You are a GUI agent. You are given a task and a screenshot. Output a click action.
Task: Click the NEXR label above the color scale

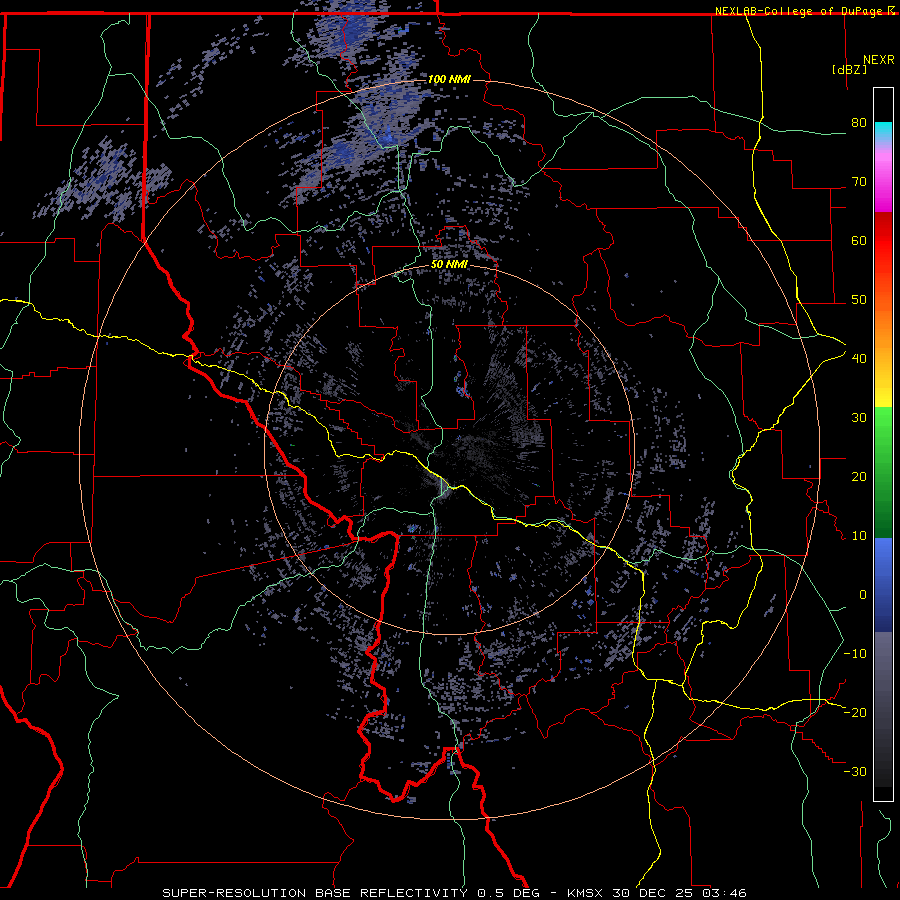[879, 60]
